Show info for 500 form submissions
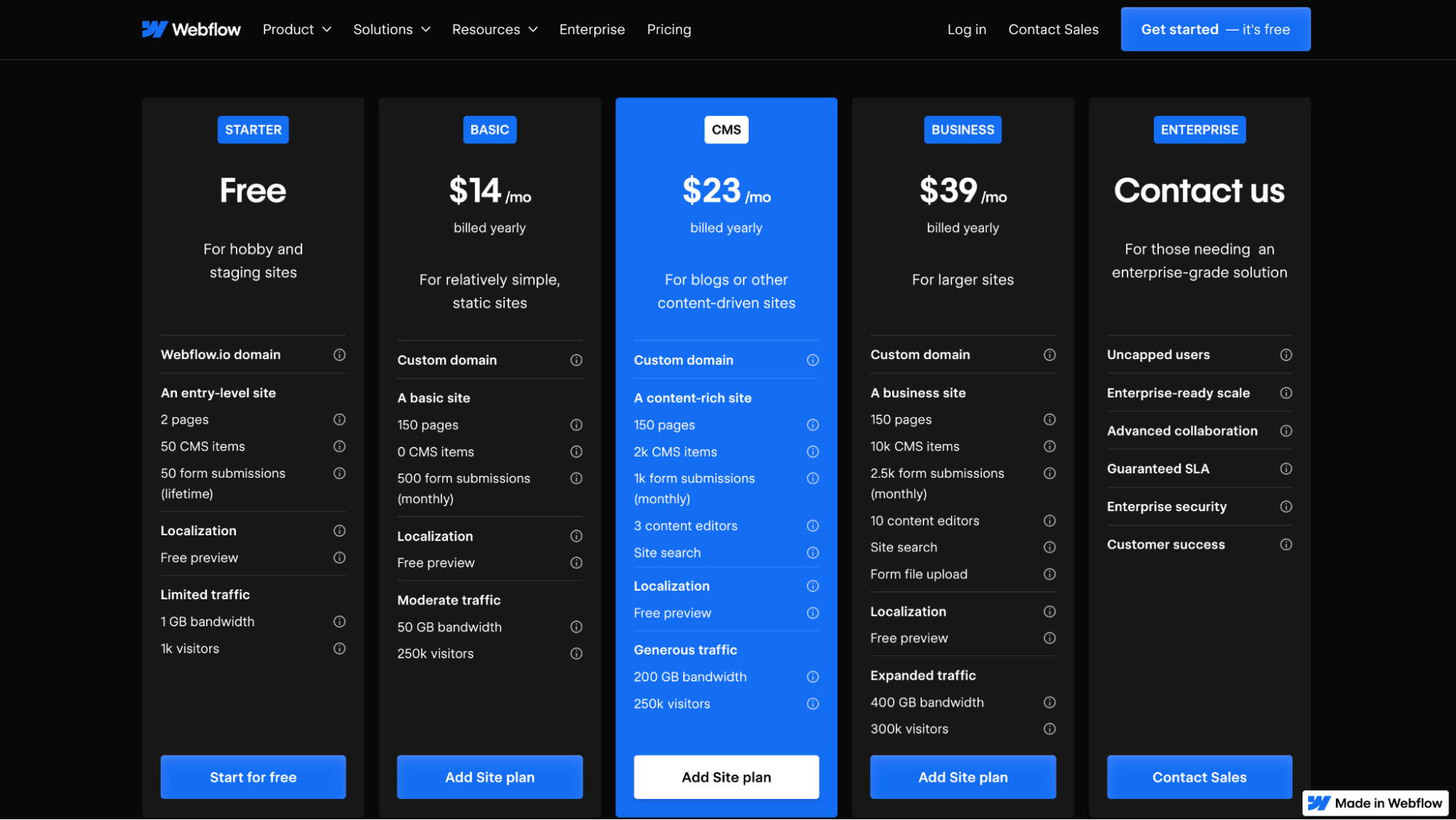The height and width of the screenshot is (820, 1456). [576, 478]
